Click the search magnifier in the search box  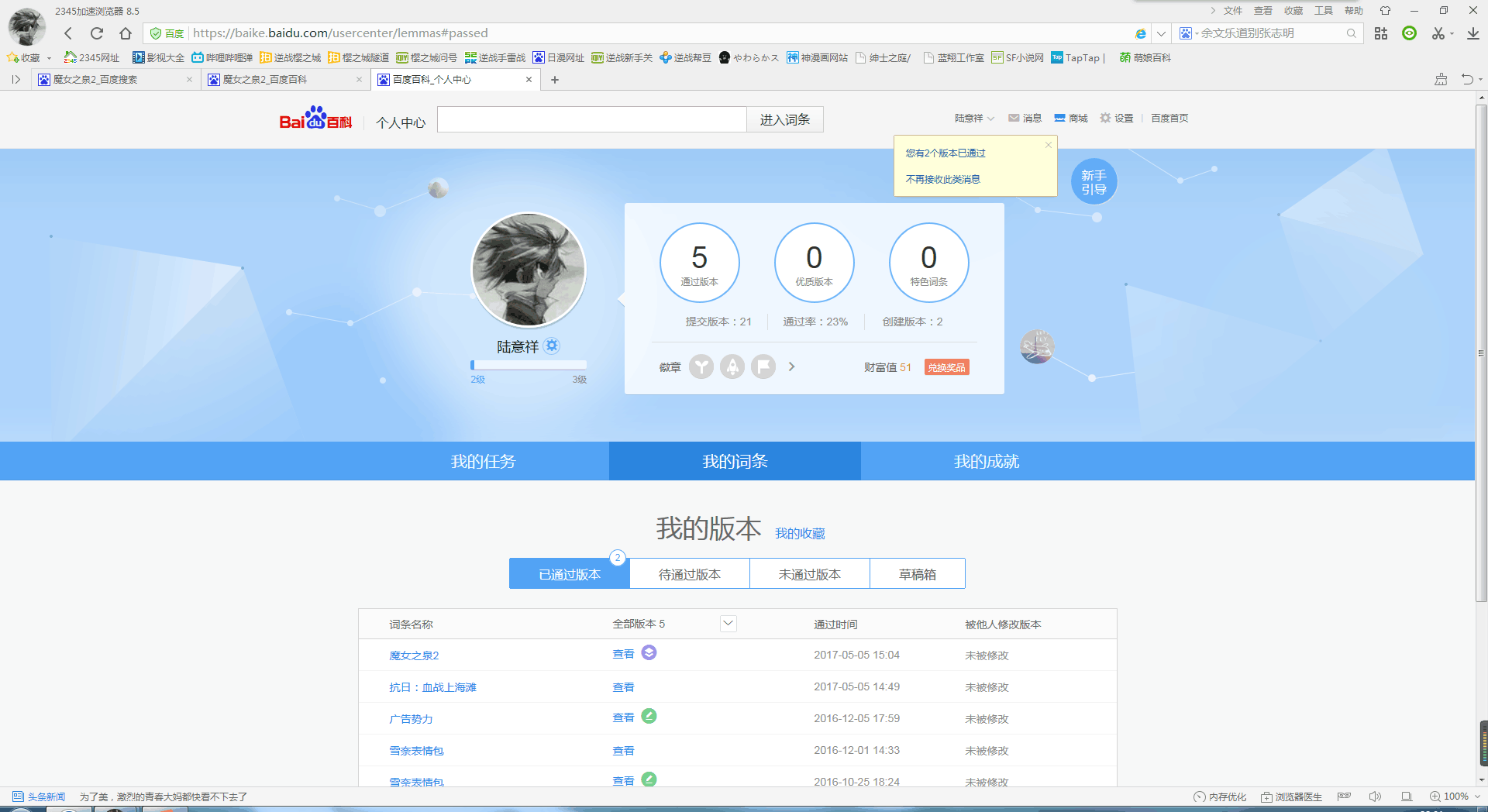tap(1351, 33)
